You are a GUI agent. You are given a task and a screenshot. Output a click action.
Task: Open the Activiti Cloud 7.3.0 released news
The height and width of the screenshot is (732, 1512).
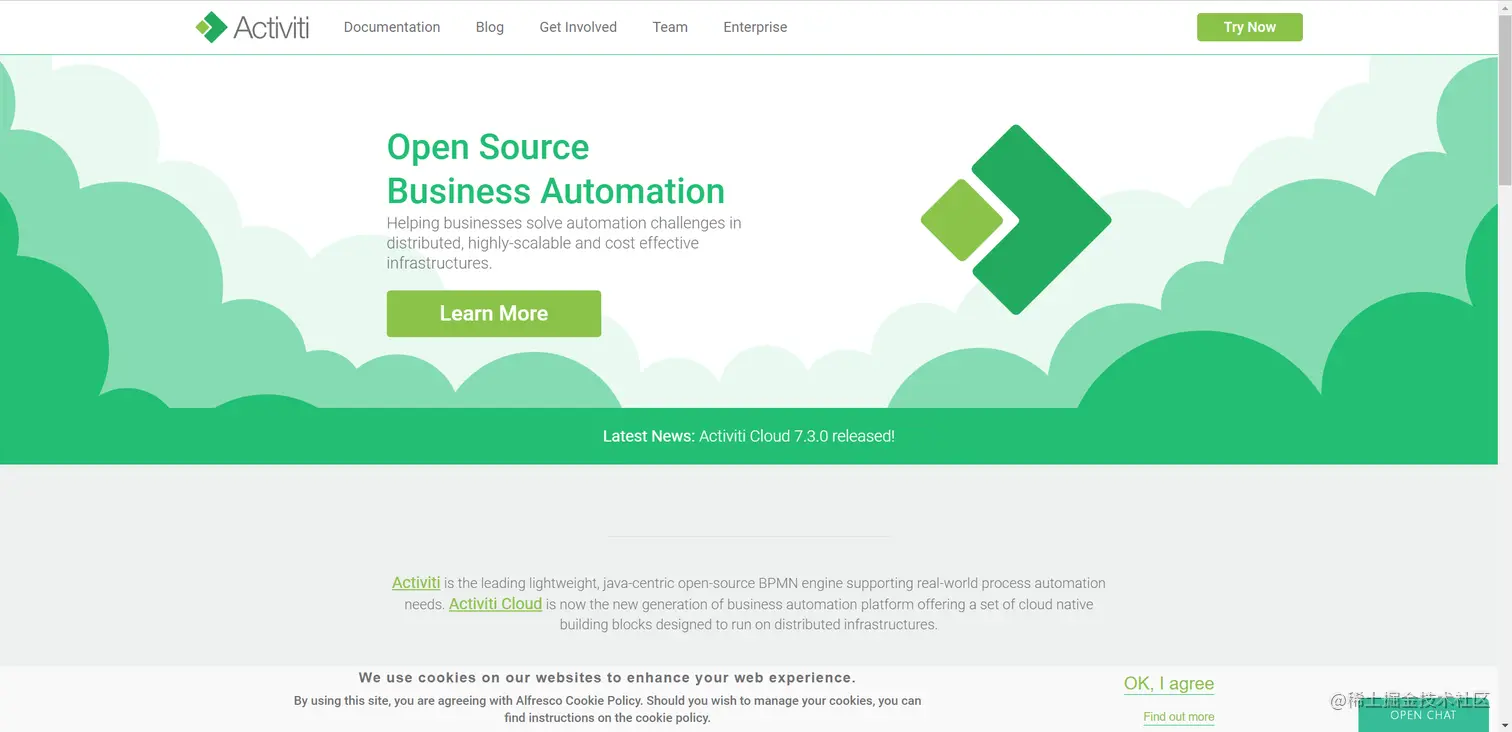797,436
